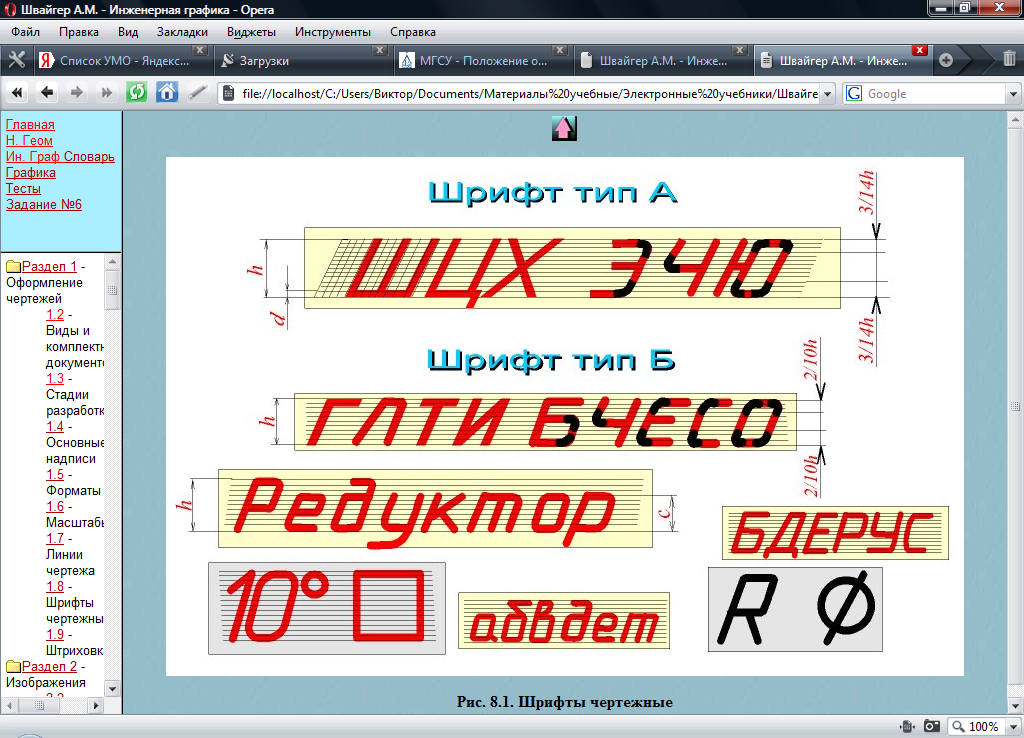The image size is (1024, 738).
Task: Open the Справка menu
Action: tap(413, 32)
